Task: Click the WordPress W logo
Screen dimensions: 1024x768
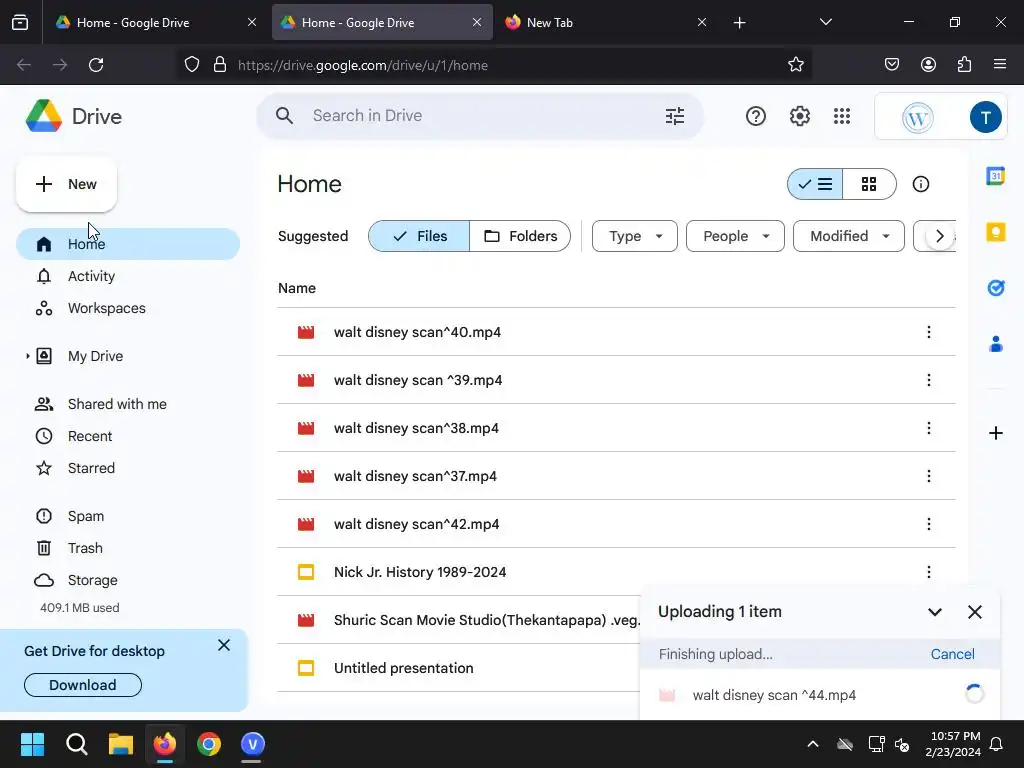Action: 918,118
